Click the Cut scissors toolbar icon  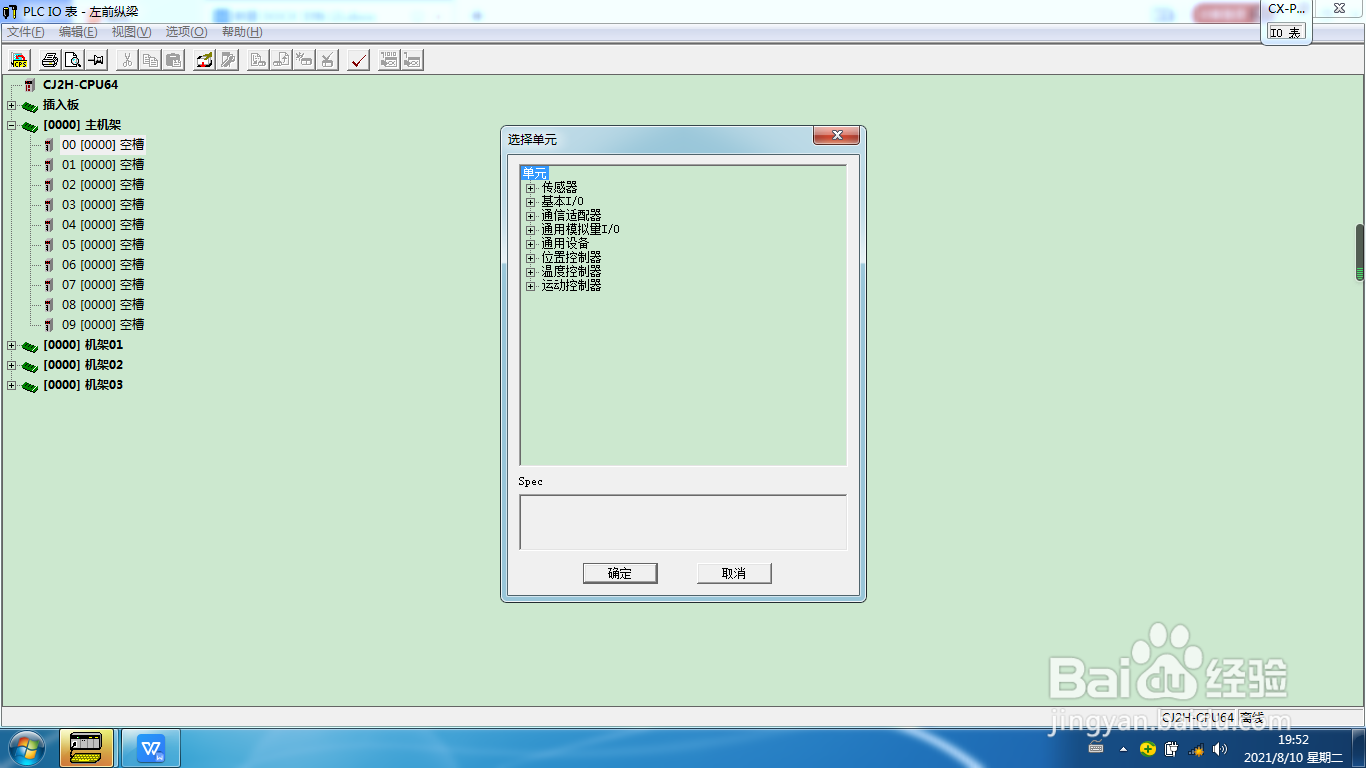pyautogui.click(x=127, y=60)
